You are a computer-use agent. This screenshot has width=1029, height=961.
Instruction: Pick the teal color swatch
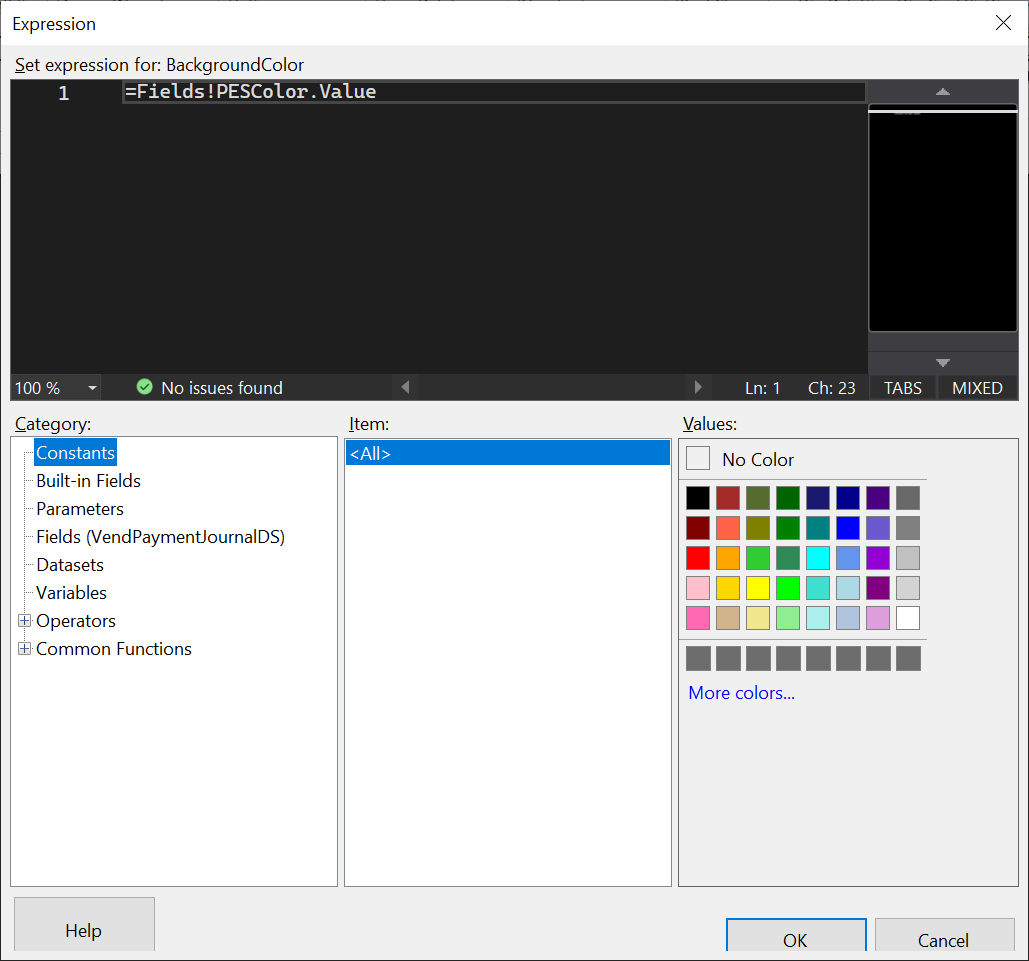[818, 528]
